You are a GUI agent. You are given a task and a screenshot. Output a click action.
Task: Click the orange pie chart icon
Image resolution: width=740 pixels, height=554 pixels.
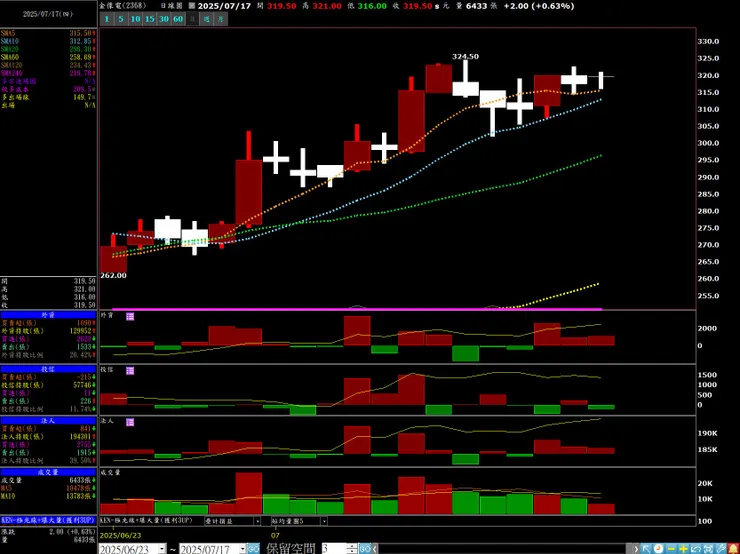(658, 549)
